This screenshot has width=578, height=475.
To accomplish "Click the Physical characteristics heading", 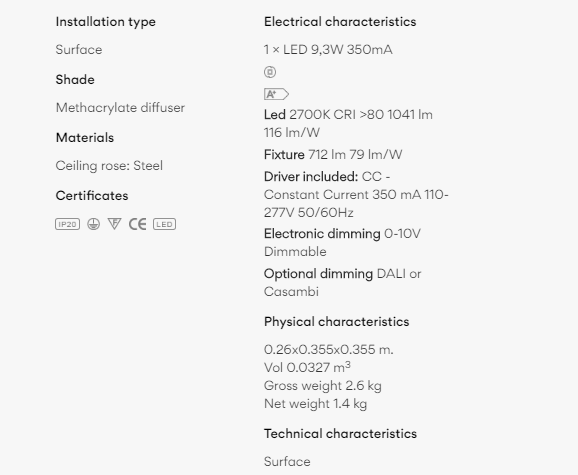I will (x=337, y=322).
